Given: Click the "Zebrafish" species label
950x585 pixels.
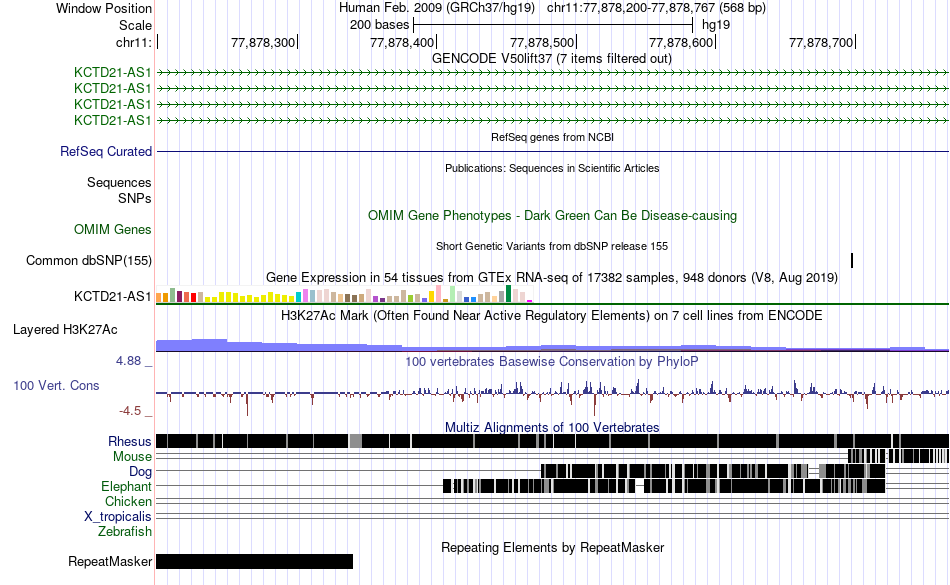Looking at the screenshot, I should [125, 531].
